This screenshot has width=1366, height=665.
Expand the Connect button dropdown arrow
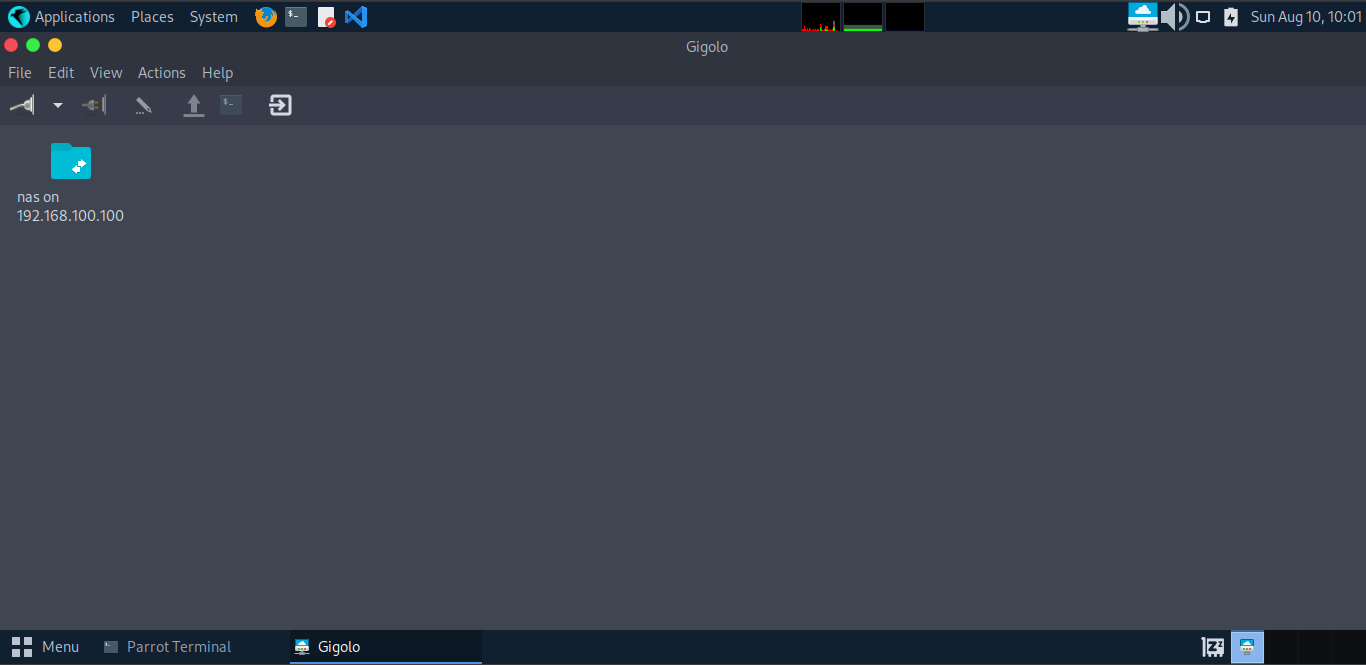click(57, 104)
